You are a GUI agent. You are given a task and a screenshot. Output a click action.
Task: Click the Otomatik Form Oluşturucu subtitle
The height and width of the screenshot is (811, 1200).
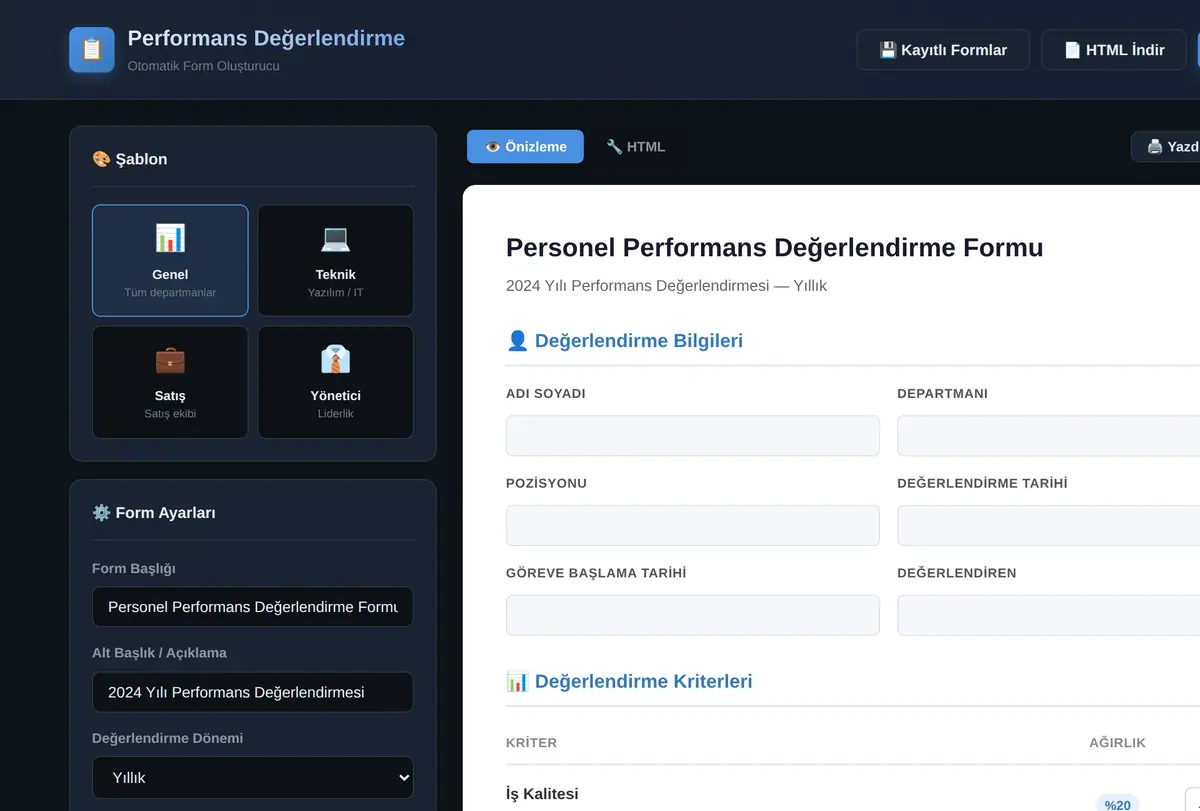[204, 66]
